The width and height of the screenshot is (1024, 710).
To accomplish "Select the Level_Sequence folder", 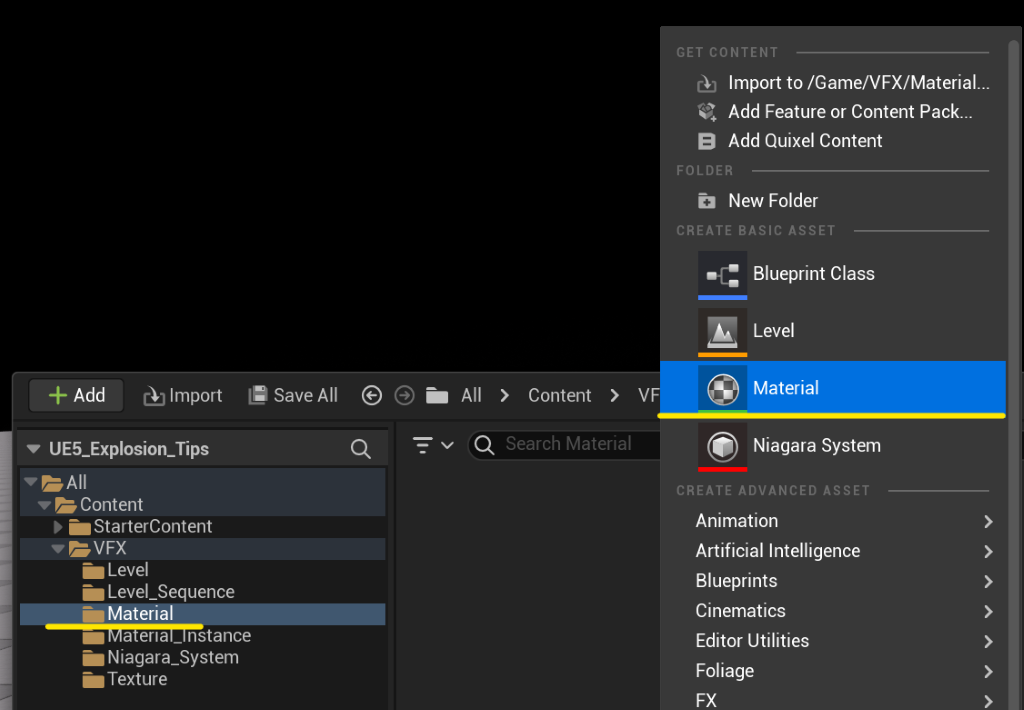I will tap(202, 591).
